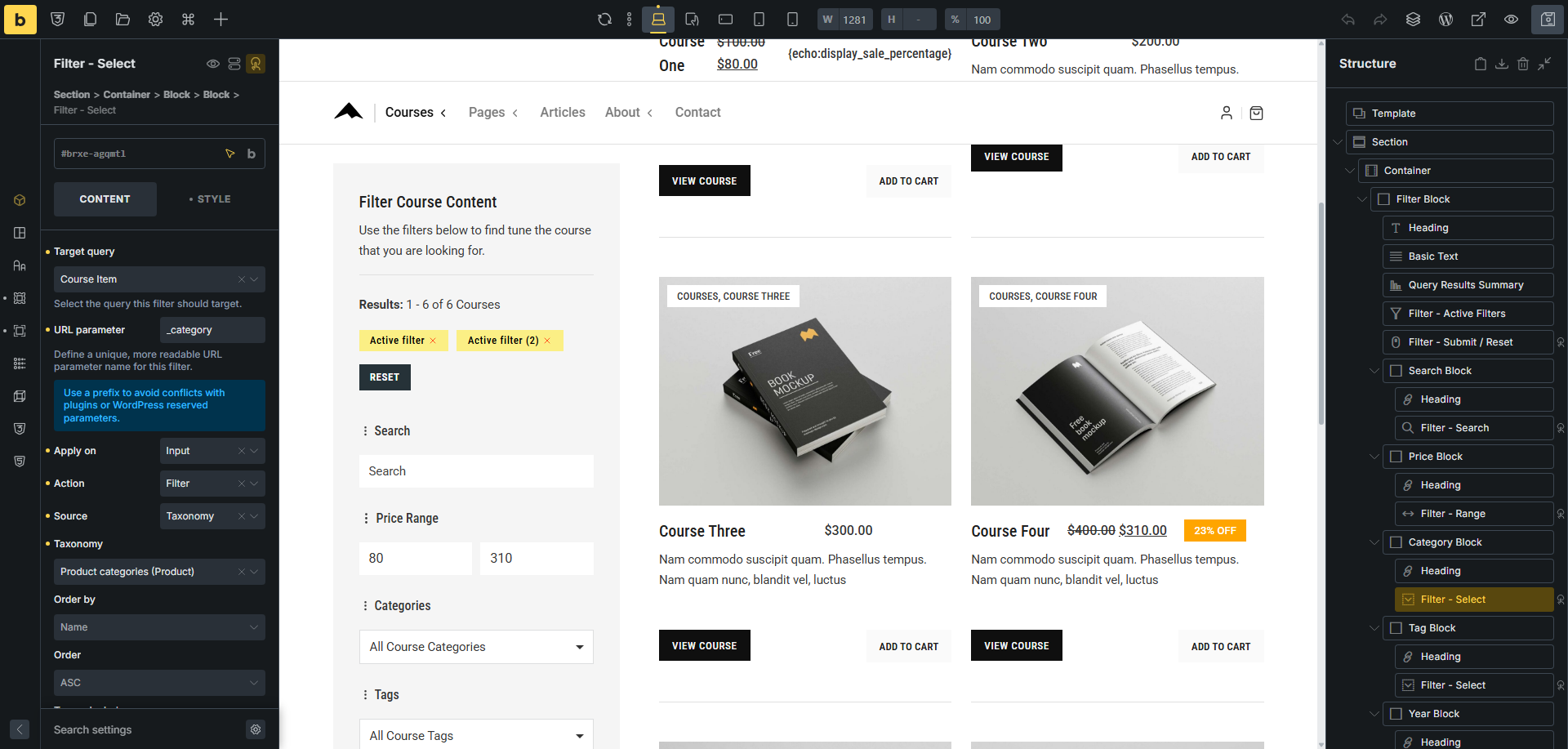Click the Search input field in filters
This screenshot has width=1568, height=749.
point(476,471)
